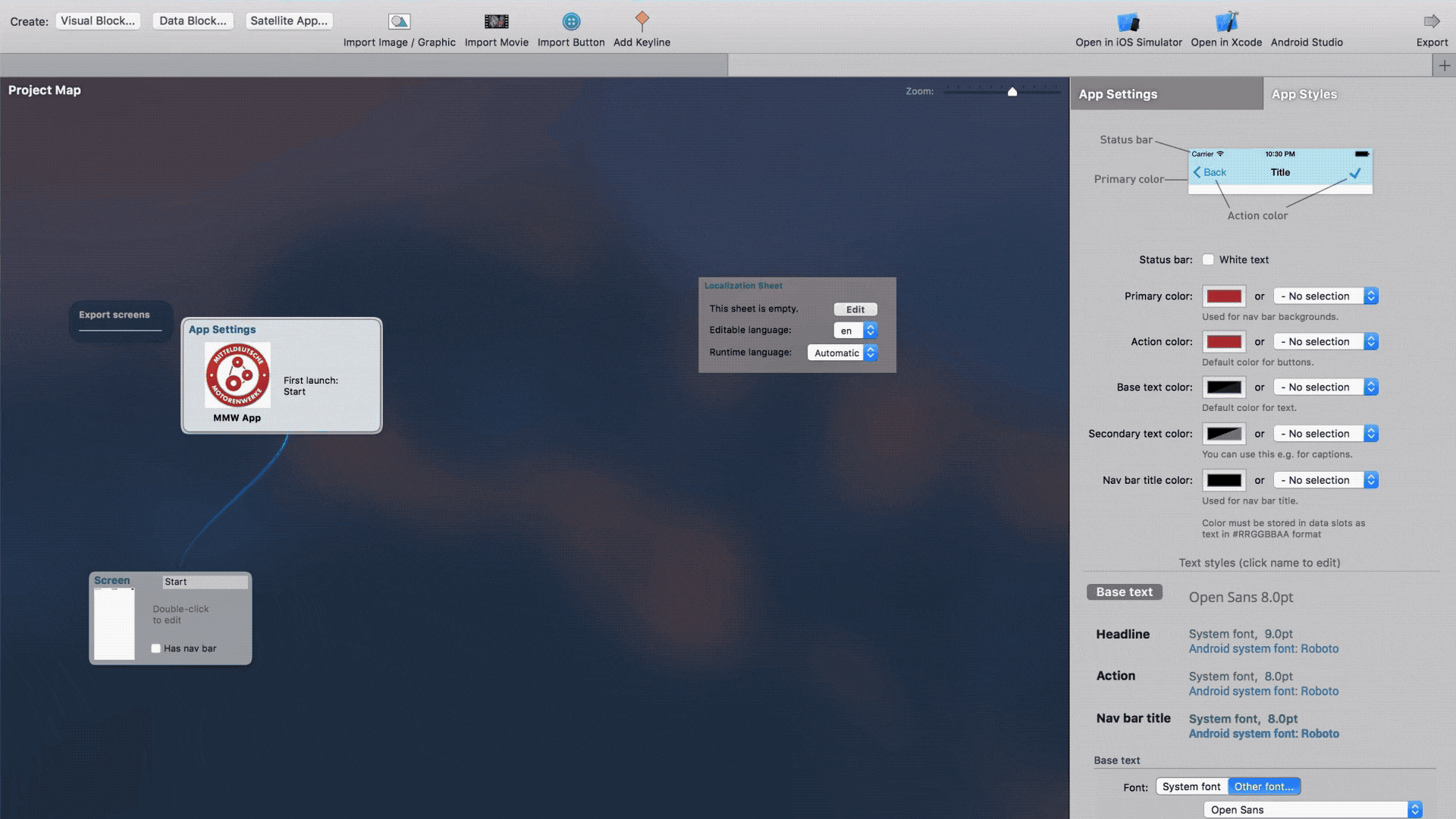Select No selection for Primary color
This screenshot has height=819, width=1456.
pyautogui.click(x=1323, y=295)
